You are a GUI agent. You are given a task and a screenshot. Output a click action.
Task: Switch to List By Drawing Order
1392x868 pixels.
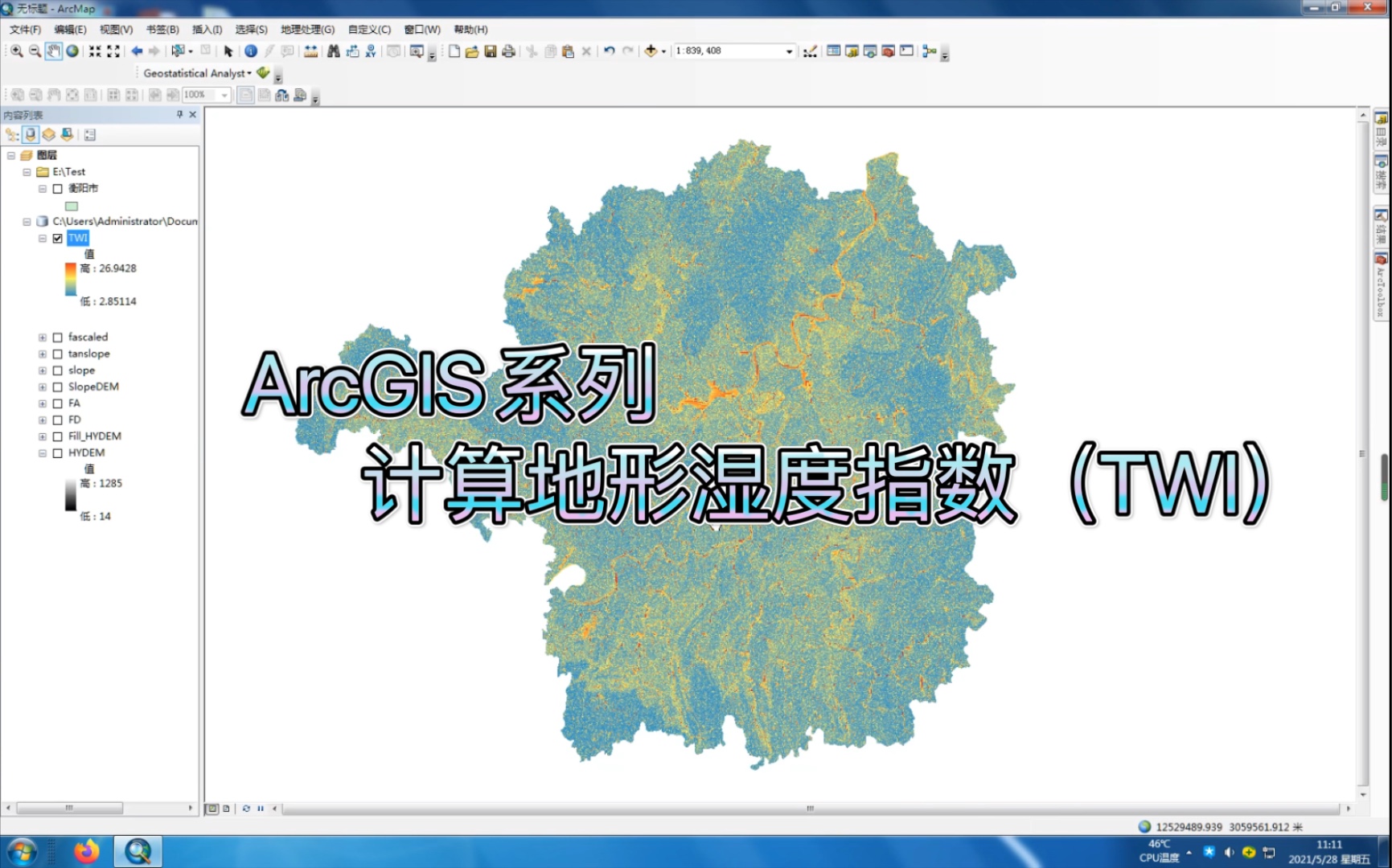(x=12, y=134)
